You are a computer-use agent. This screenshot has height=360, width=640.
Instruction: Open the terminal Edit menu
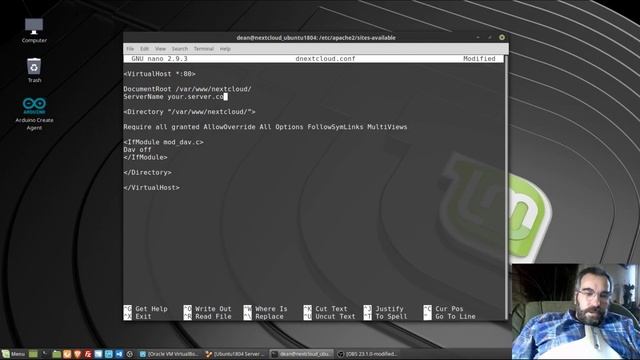[x=144, y=49]
